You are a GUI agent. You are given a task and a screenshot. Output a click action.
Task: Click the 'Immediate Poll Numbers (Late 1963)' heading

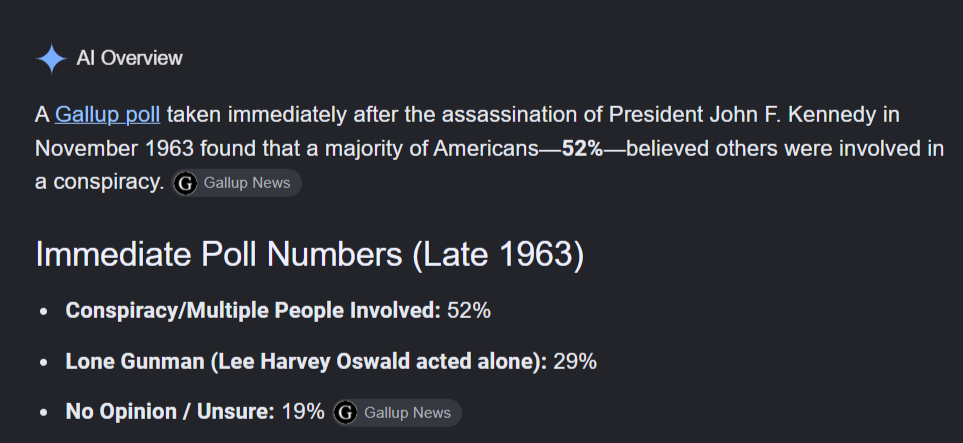(310, 254)
